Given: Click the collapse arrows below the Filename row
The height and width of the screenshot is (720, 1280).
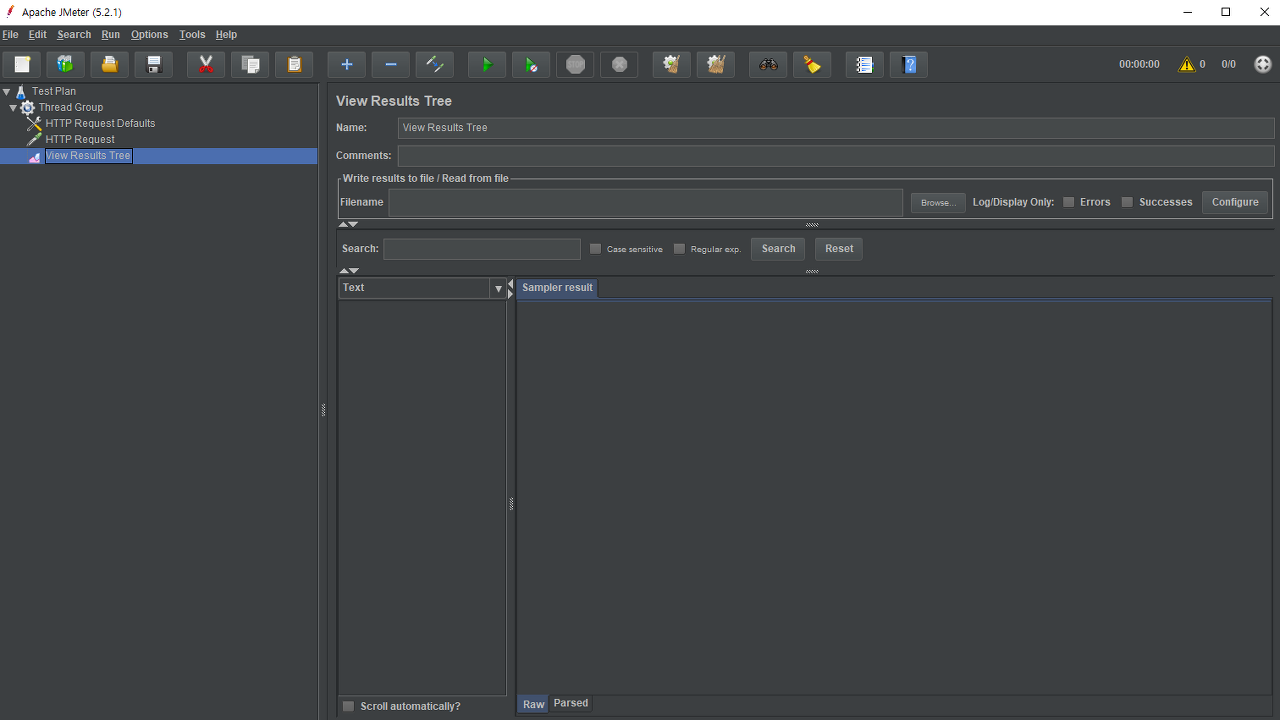Looking at the screenshot, I should tap(348, 225).
